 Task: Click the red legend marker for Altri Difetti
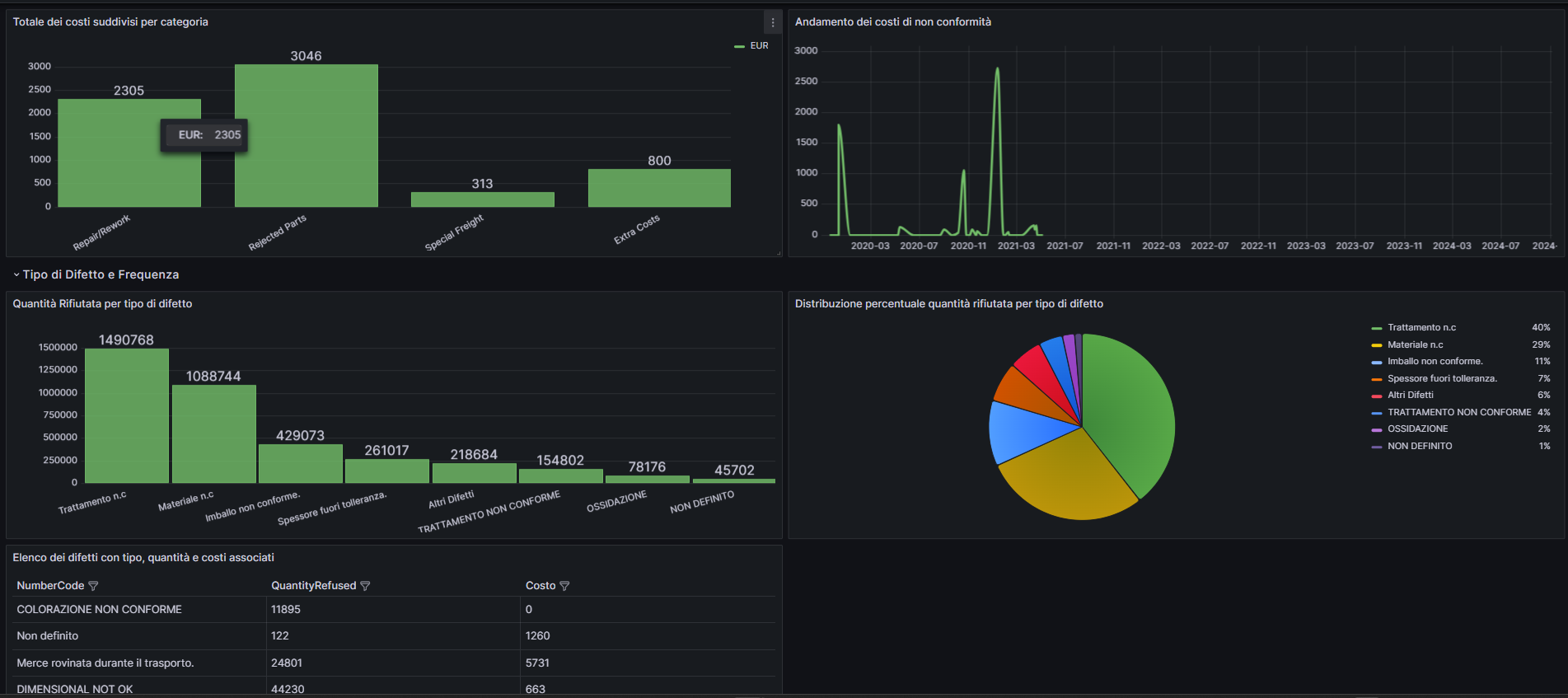[x=1376, y=396]
